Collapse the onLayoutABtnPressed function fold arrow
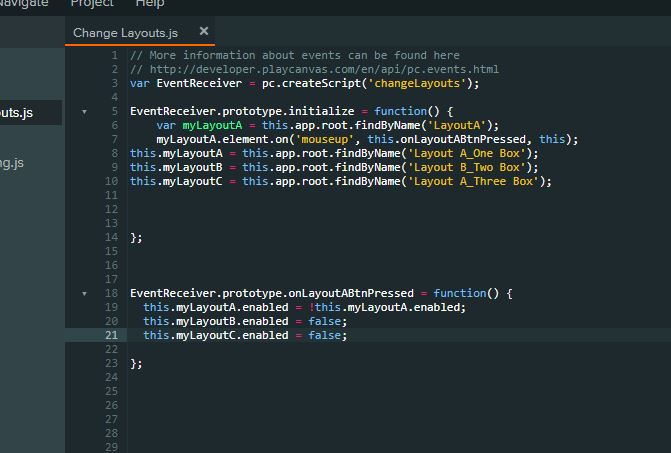 point(84,293)
